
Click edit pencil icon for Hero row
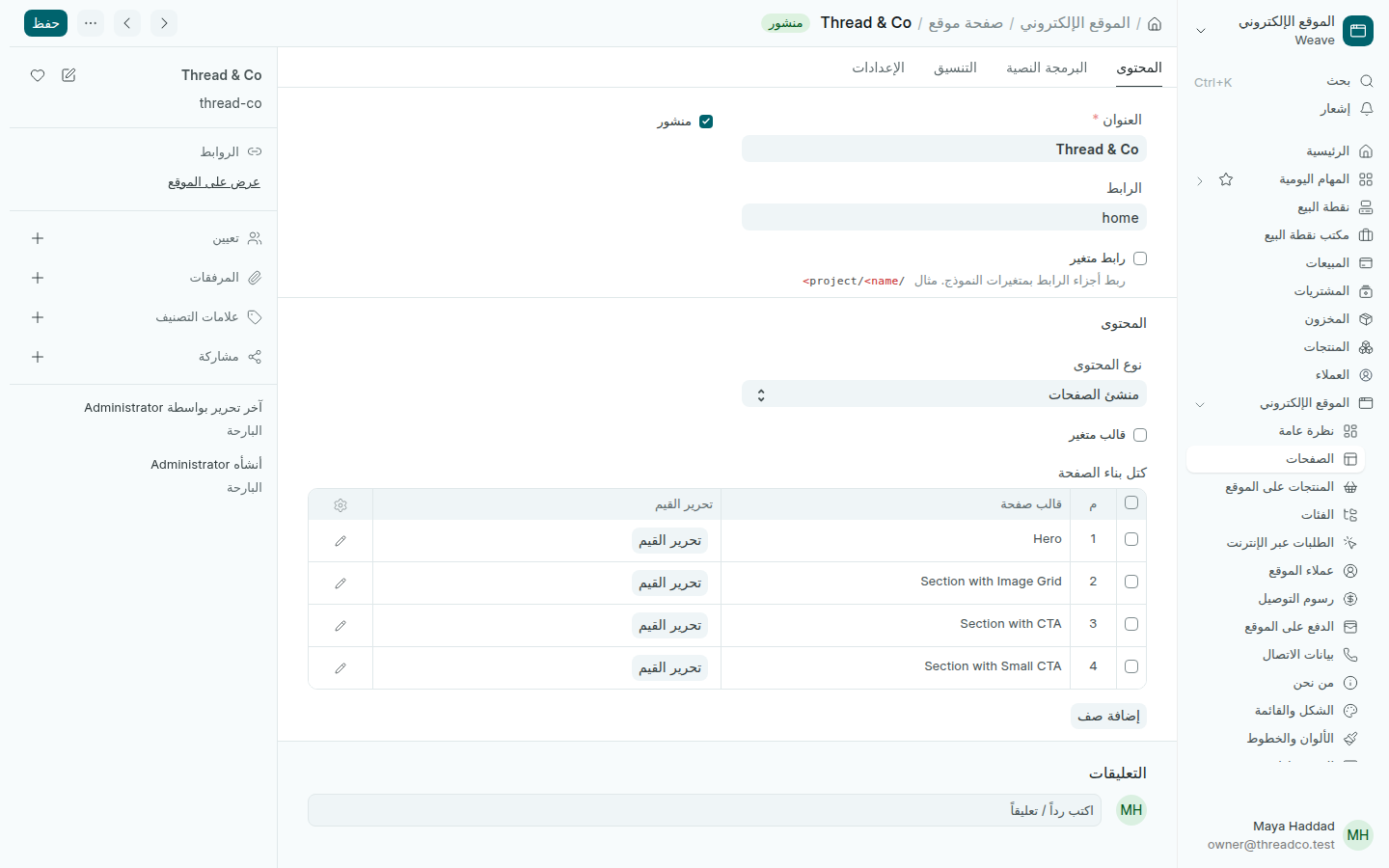340,541
